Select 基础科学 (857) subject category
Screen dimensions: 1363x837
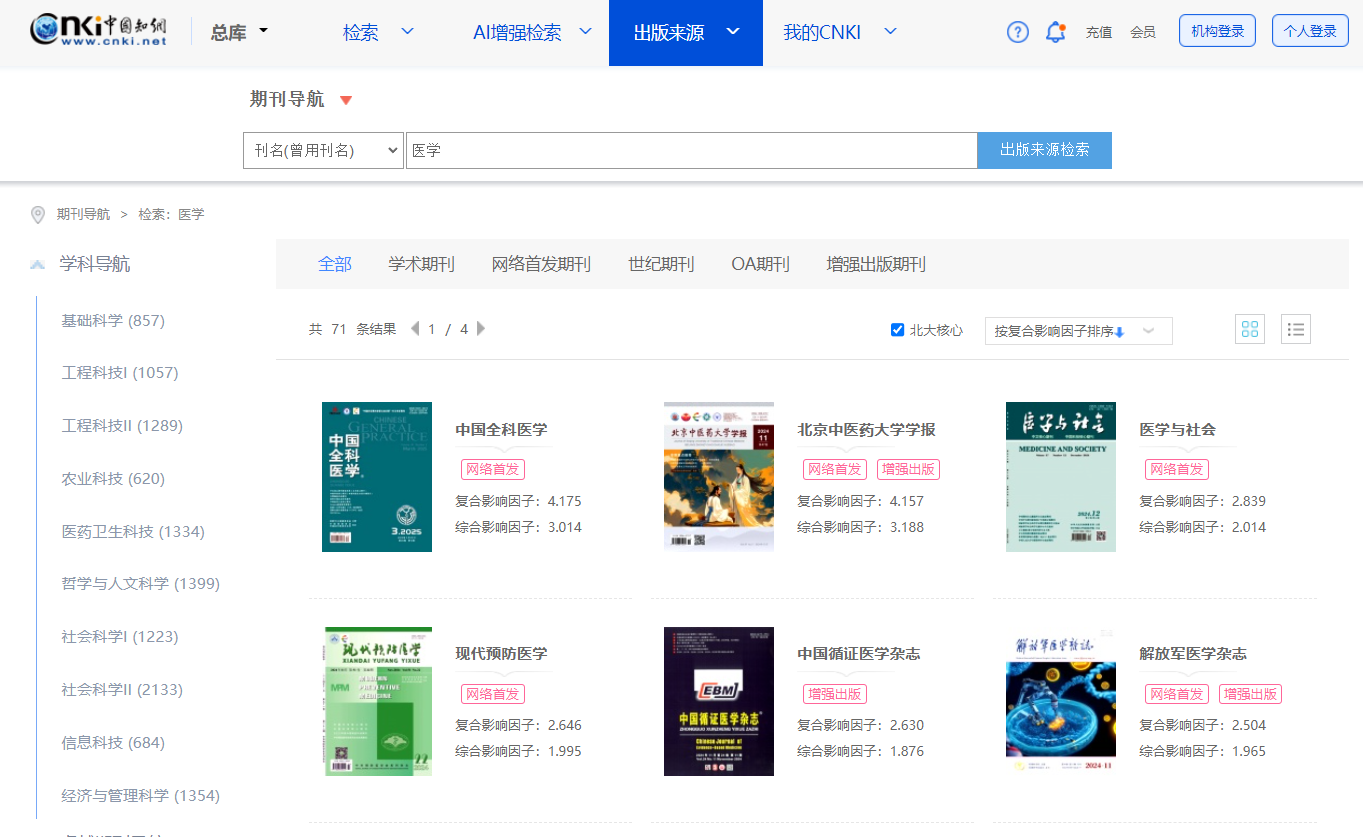pos(113,320)
